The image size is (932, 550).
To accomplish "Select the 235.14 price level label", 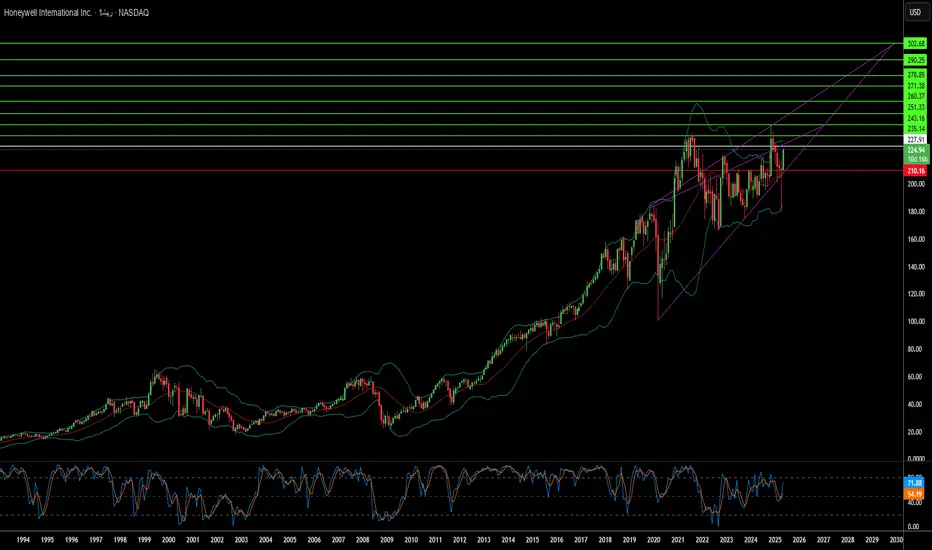I will pos(915,129).
